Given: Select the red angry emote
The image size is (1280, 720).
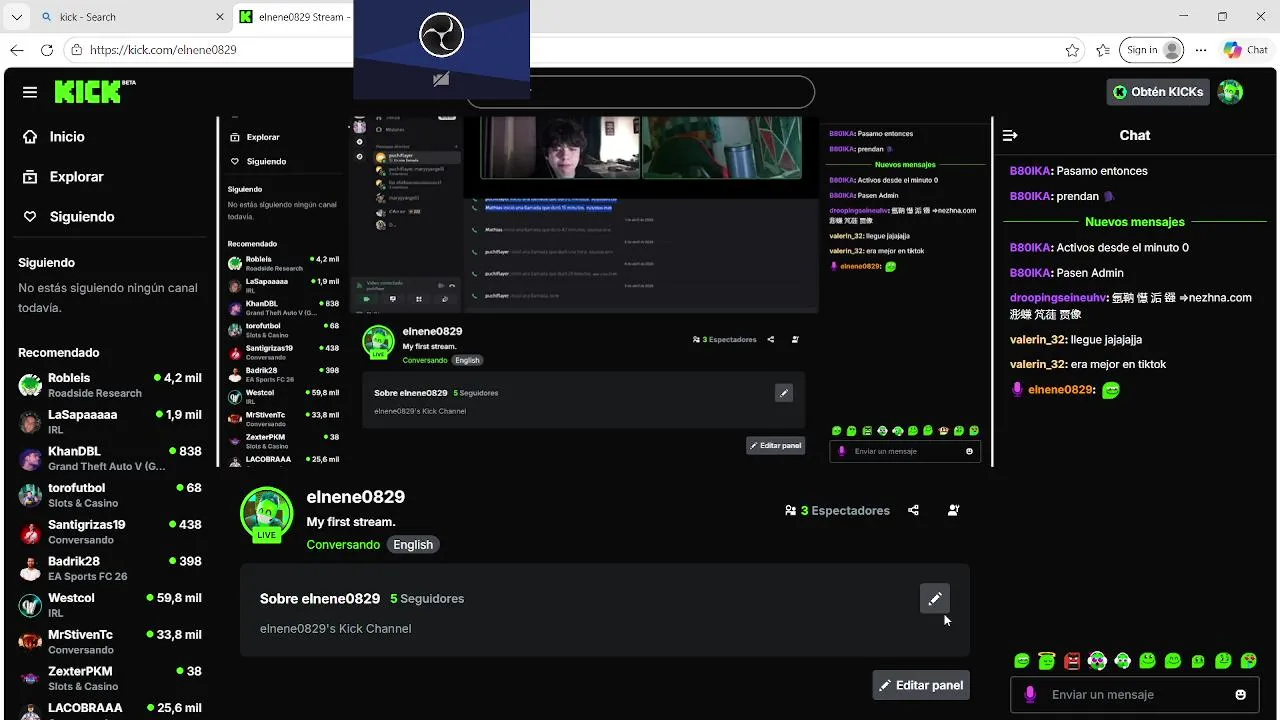Looking at the screenshot, I should (x=1072, y=661).
